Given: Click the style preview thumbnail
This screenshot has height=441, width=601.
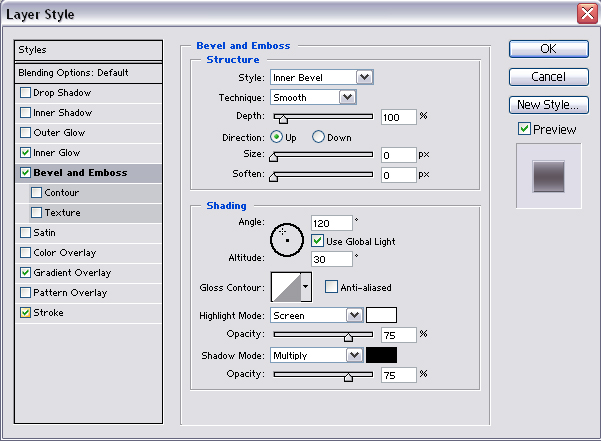Looking at the screenshot, I should 548,175.
